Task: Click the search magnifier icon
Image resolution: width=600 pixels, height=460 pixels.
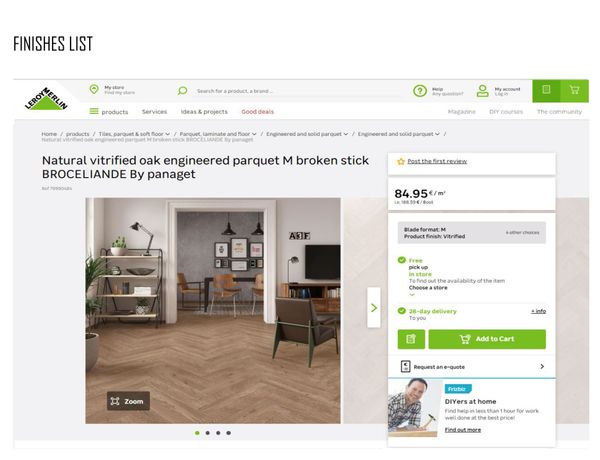Action: click(x=183, y=91)
